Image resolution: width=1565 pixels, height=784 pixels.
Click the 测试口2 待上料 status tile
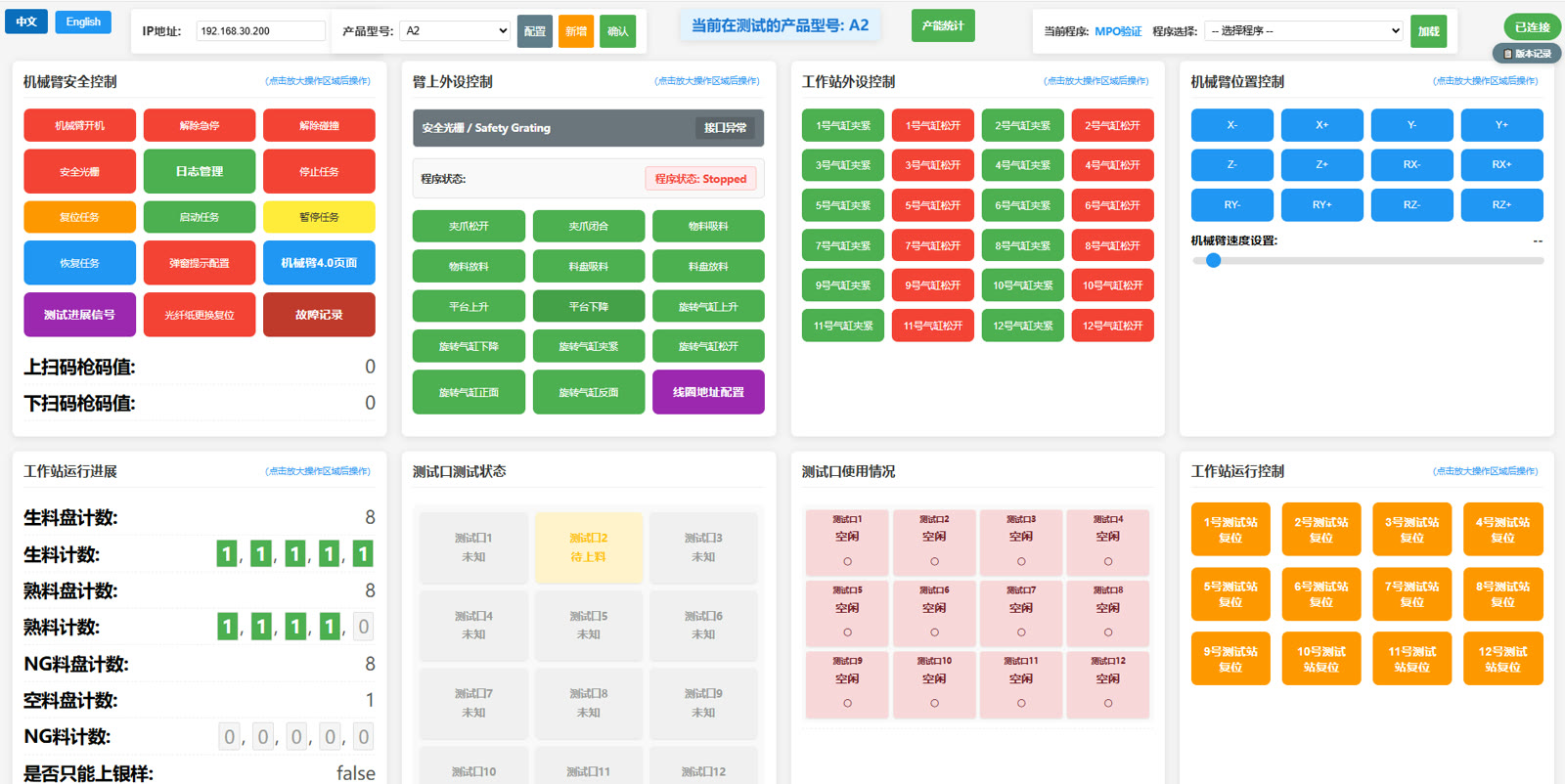click(589, 547)
